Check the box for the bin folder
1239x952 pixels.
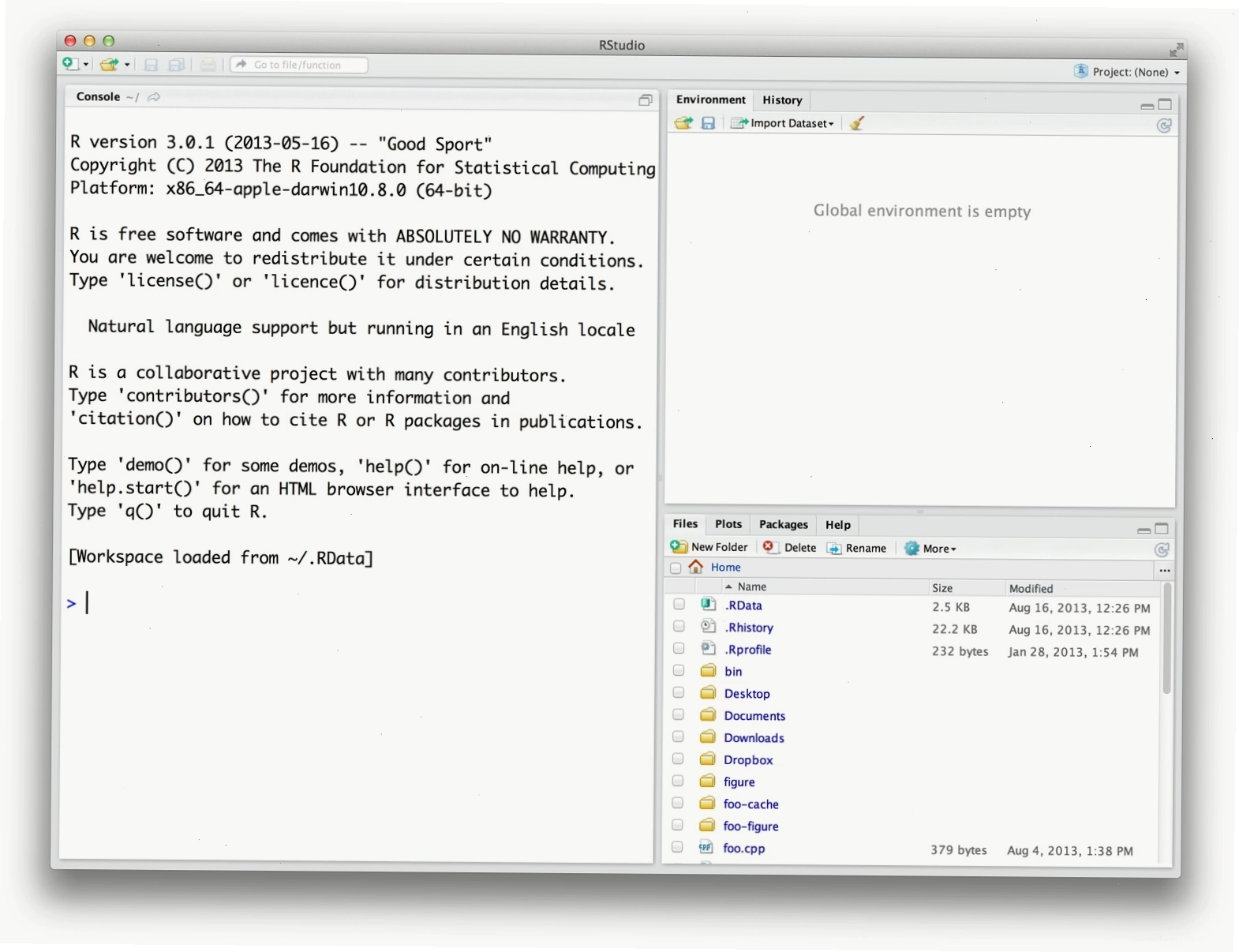coord(679,671)
